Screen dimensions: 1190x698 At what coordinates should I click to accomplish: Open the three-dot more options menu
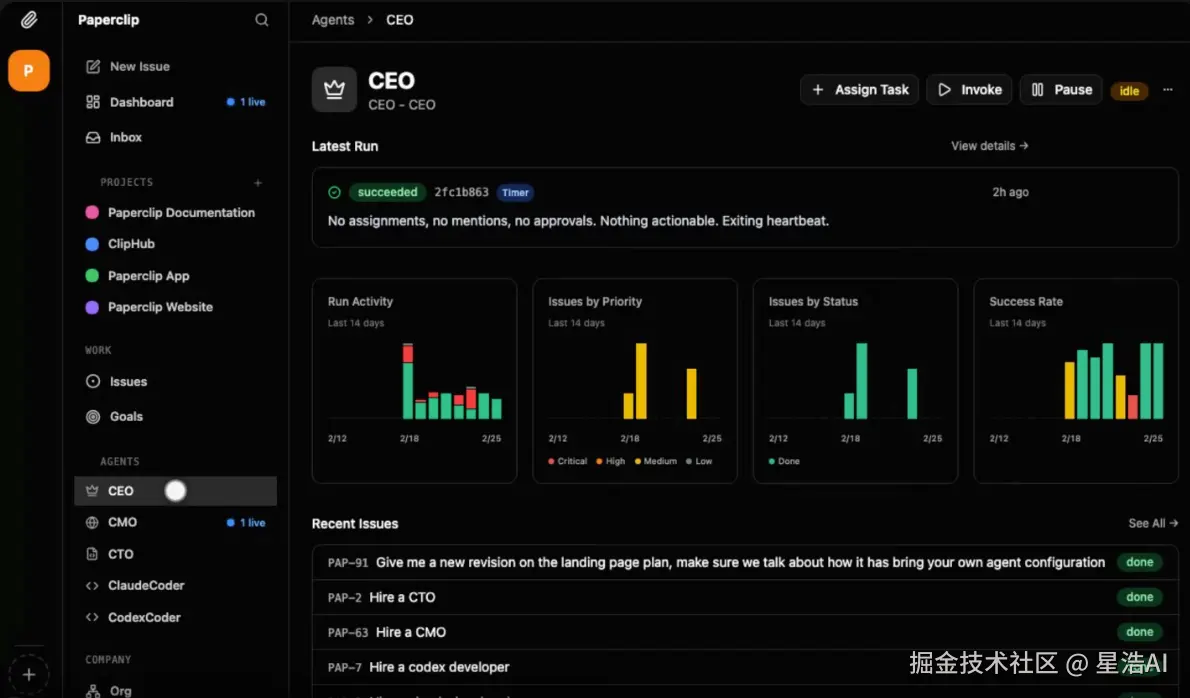pyautogui.click(x=1168, y=90)
